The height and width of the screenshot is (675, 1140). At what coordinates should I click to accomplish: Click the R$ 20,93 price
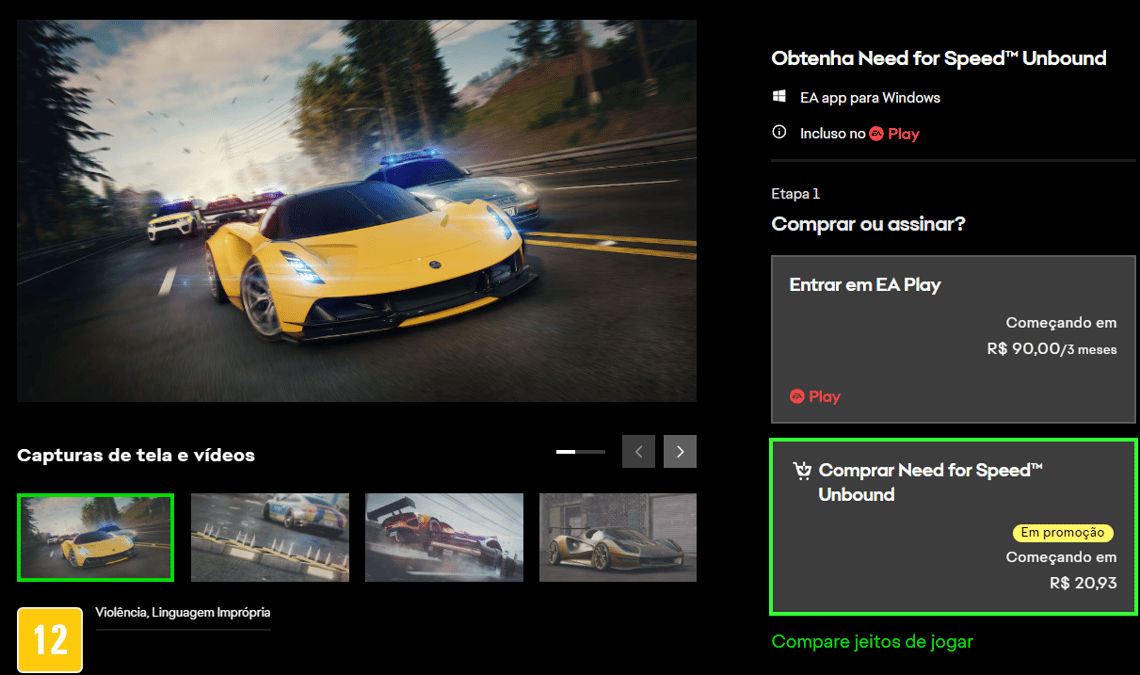(1083, 583)
